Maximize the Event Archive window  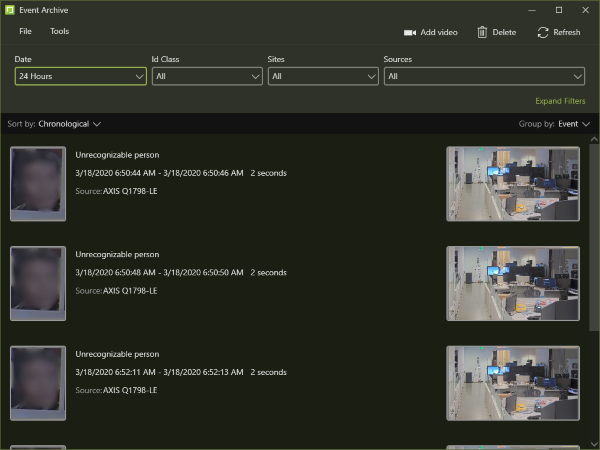[559, 10]
